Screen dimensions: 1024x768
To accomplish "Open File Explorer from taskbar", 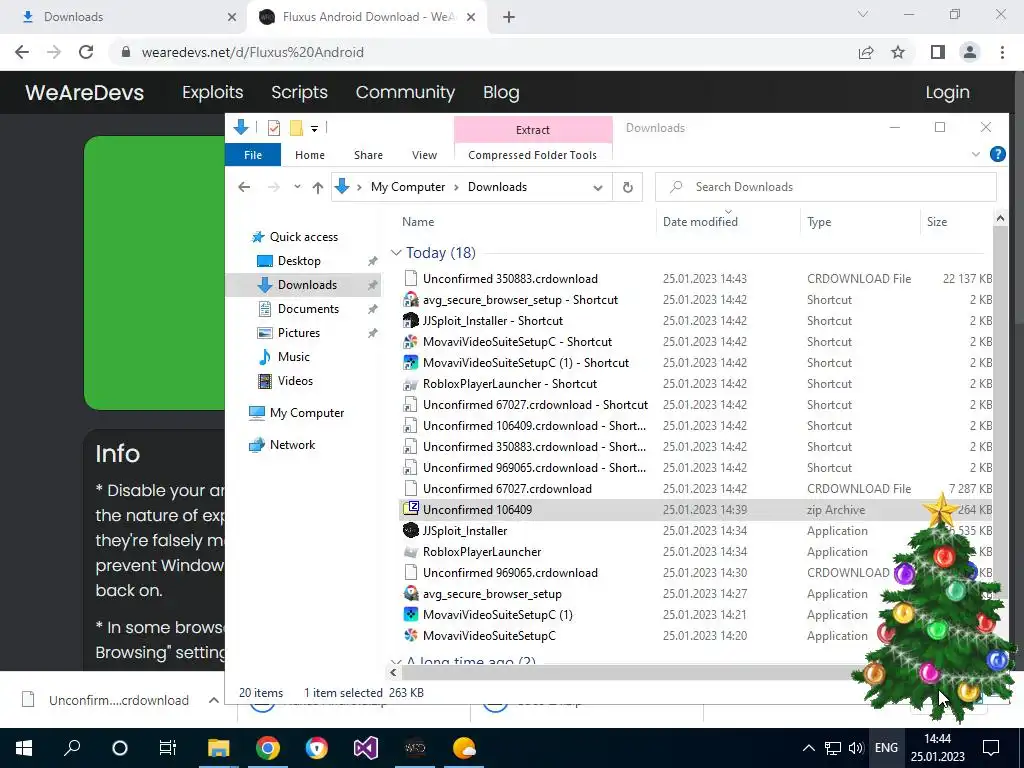I will 219,748.
